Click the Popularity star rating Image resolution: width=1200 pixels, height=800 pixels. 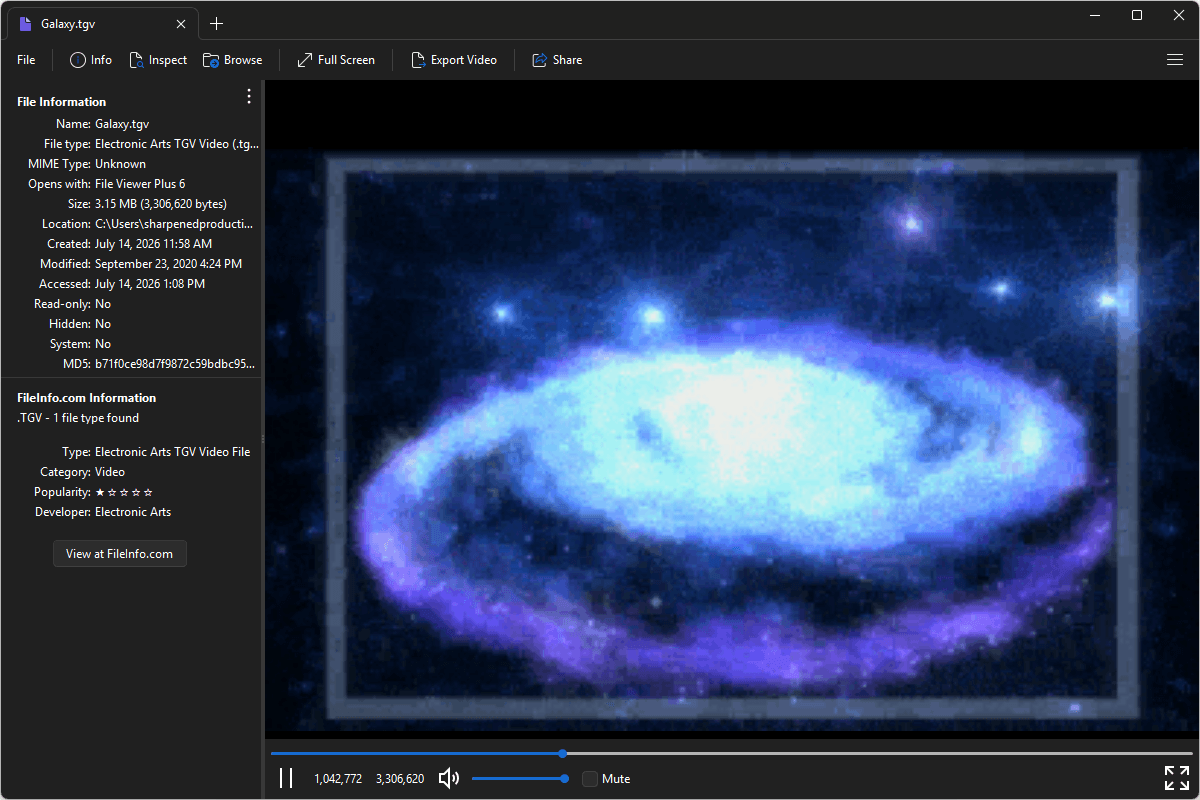click(124, 492)
